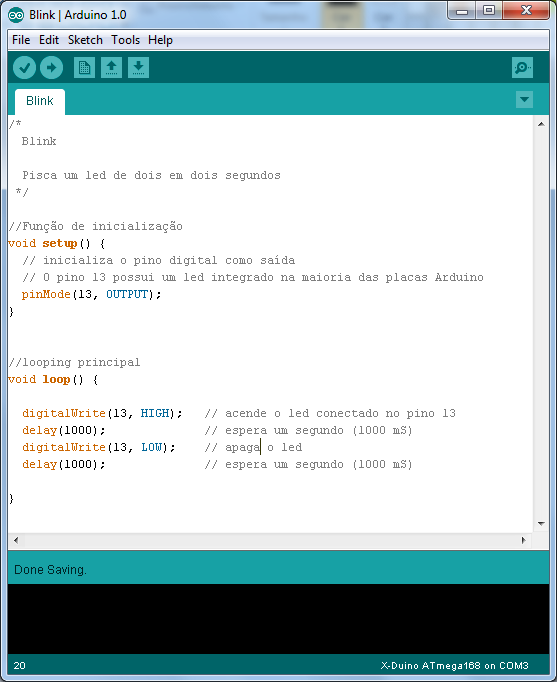Click the horizontal scrollbar right arrow

coord(524,540)
